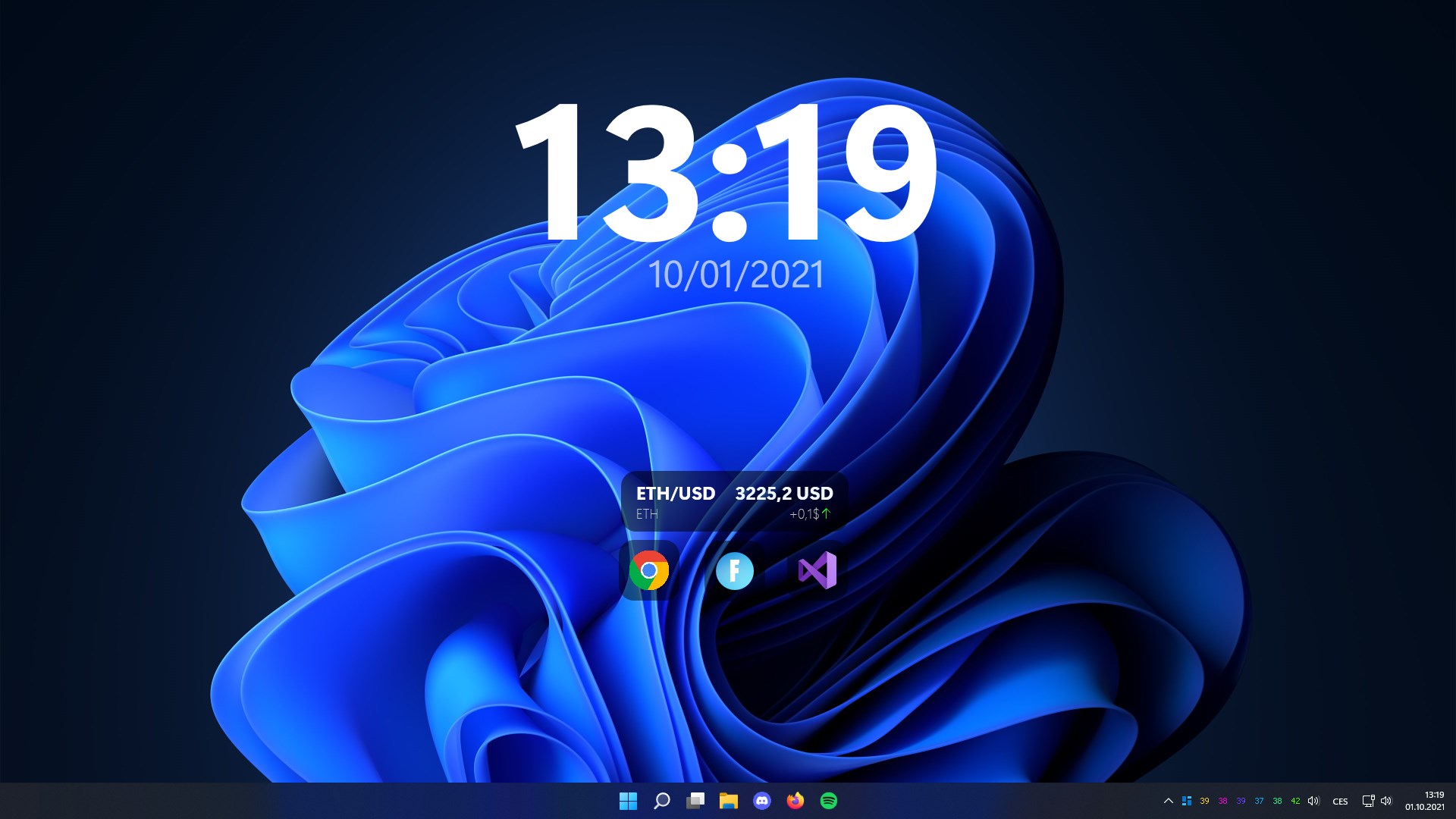Image resolution: width=1456 pixels, height=819 pixels.
Task: Launch Google Chrome from the desktop widget
Action: (x=649, y=570)
